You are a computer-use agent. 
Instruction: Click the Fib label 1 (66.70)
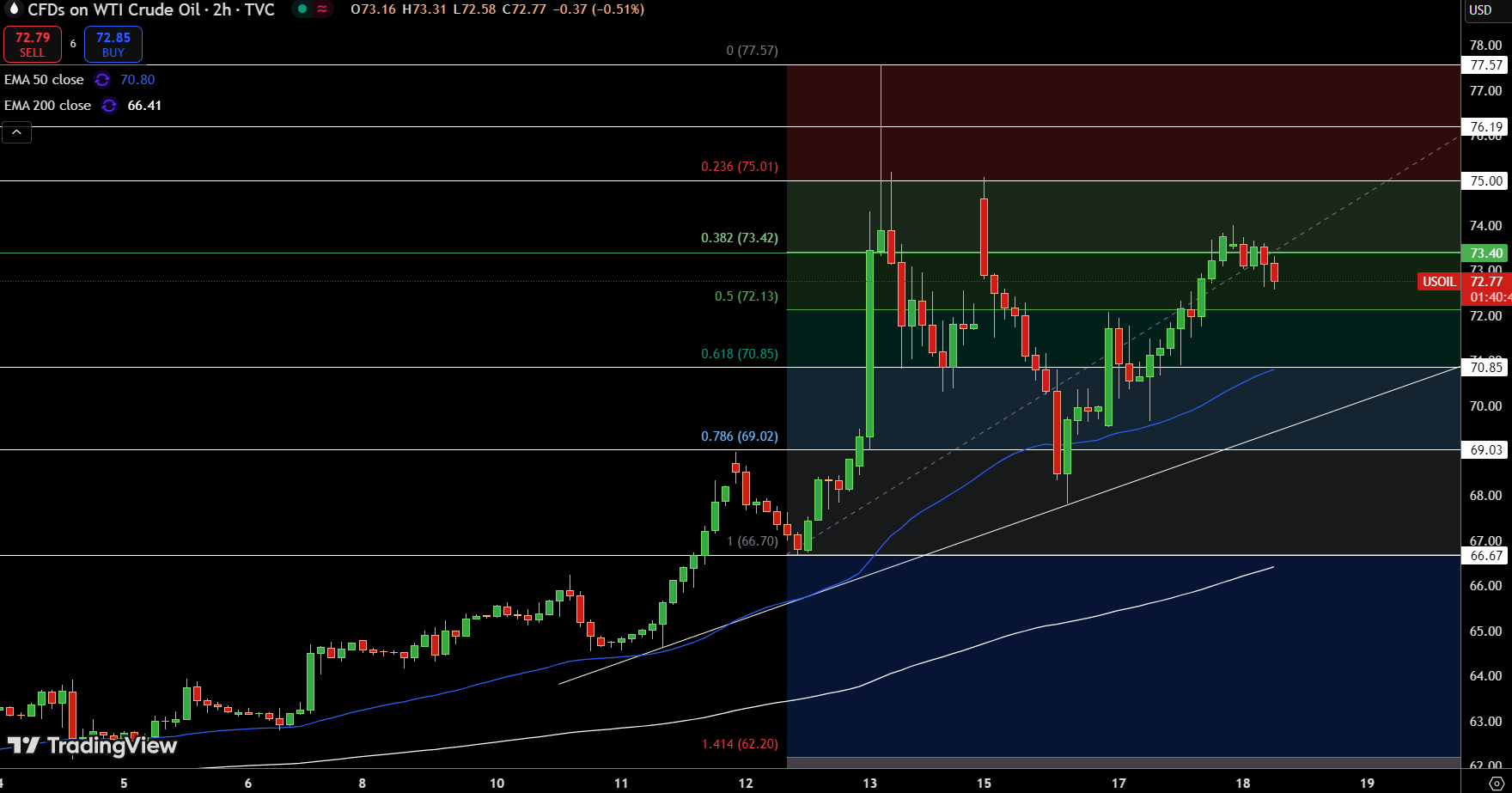[x=752, y=541]
